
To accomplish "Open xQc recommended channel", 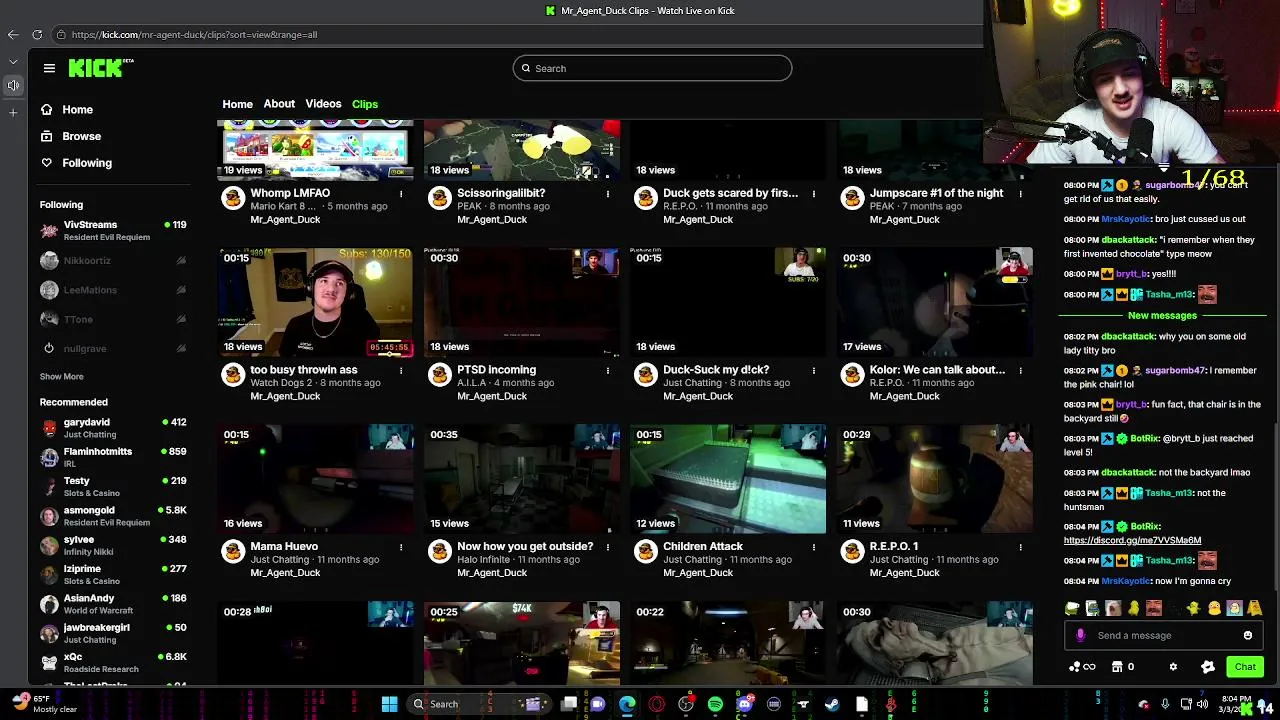I will click(x=113, y=662).
